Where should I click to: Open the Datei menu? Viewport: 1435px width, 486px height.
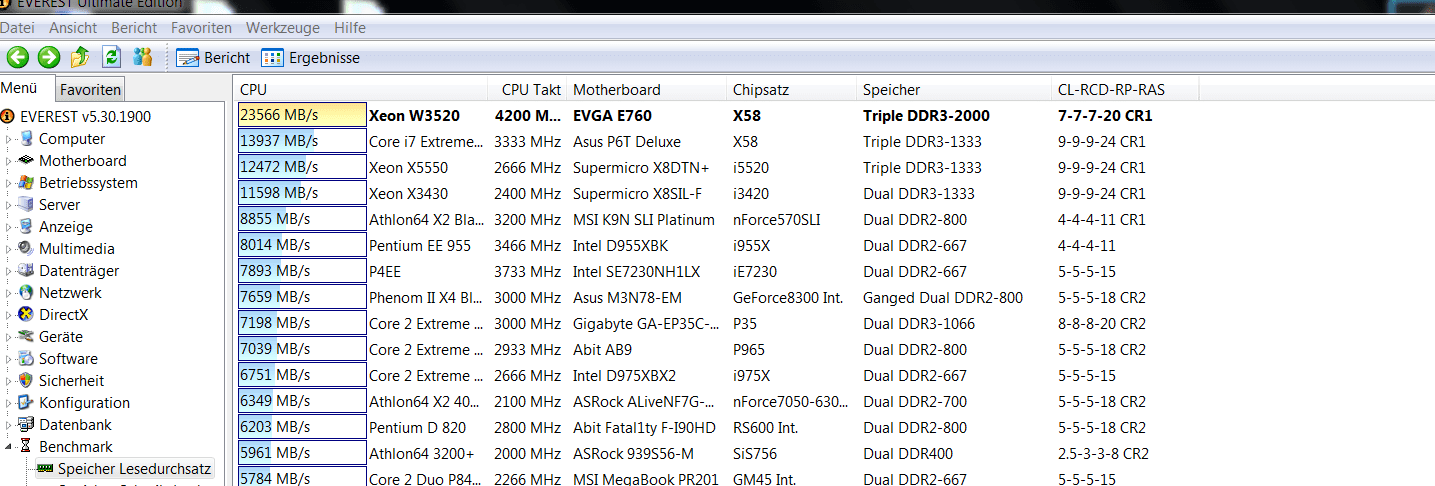point(17,28)
